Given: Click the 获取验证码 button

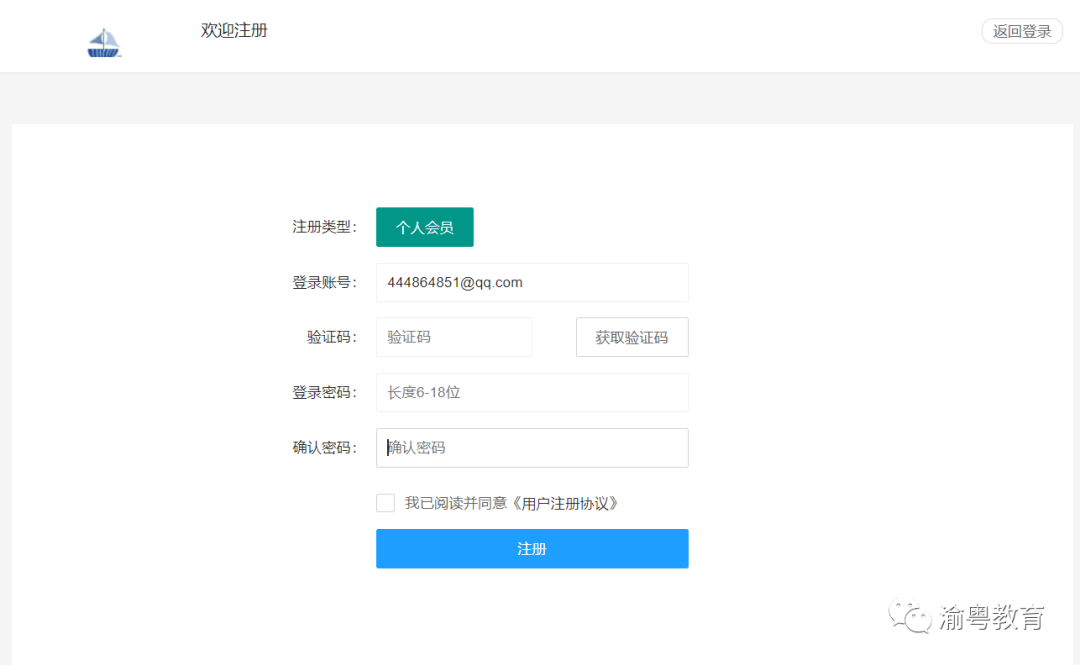Looking at the screenshot, I should click(x=631, y=337).
